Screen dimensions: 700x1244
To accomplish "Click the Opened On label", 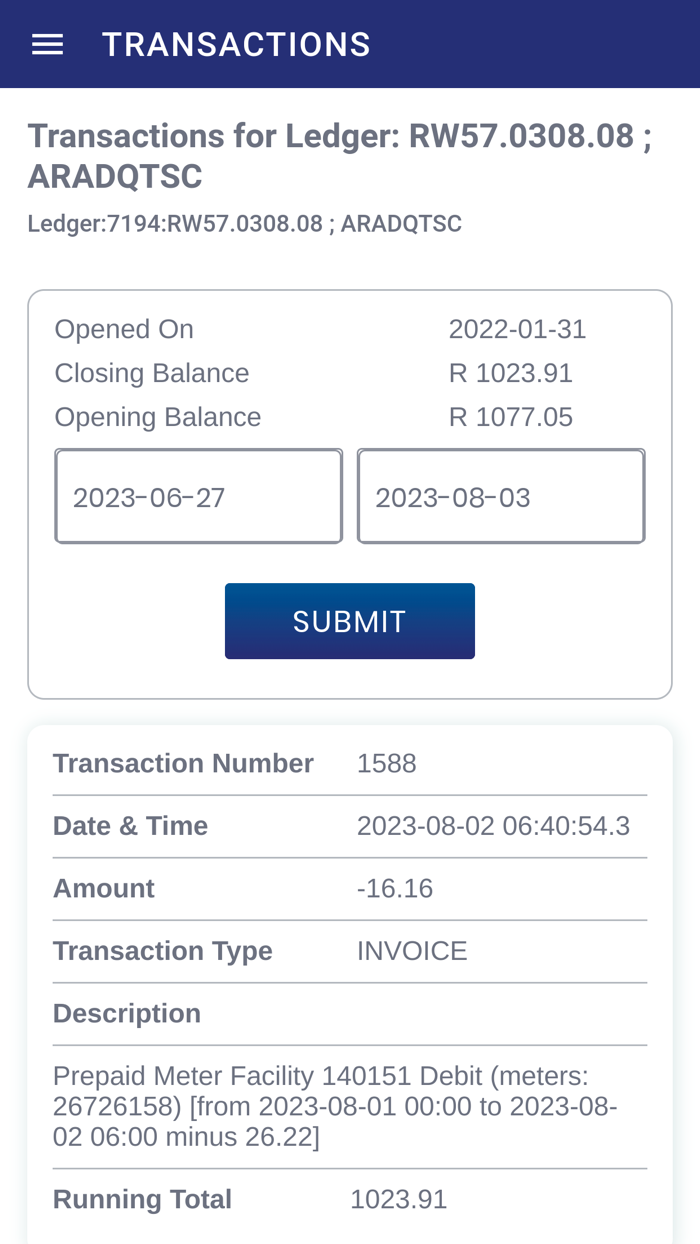I will 124,327.
